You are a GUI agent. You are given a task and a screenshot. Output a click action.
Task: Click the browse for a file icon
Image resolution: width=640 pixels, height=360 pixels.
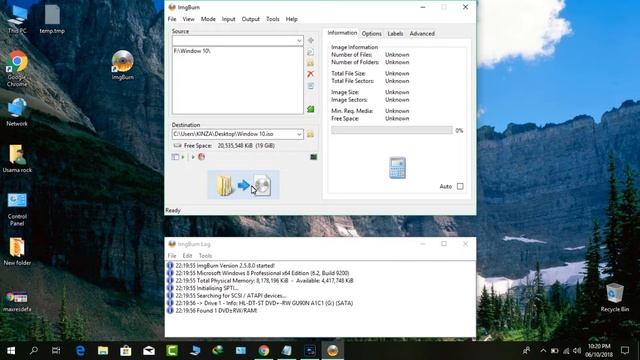point(311,52)
